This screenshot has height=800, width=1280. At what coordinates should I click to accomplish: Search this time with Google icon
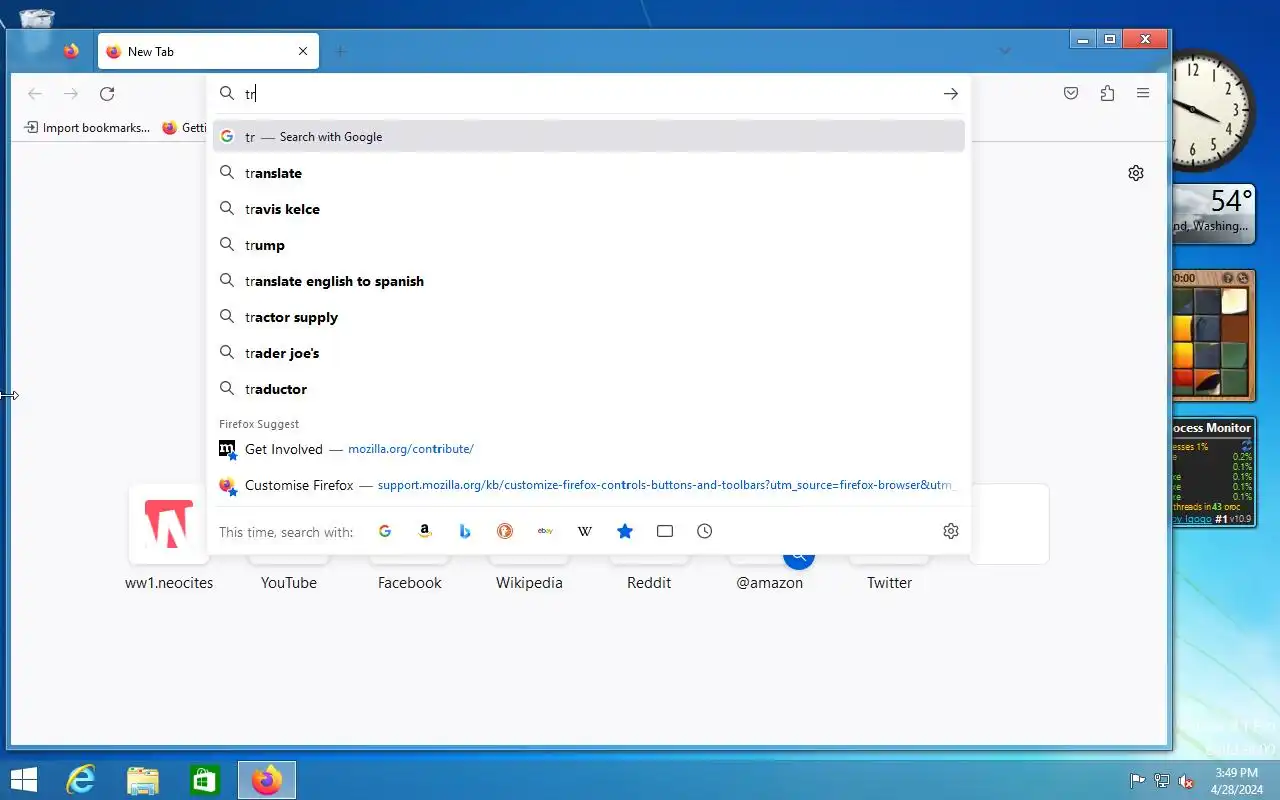(385, 531)
